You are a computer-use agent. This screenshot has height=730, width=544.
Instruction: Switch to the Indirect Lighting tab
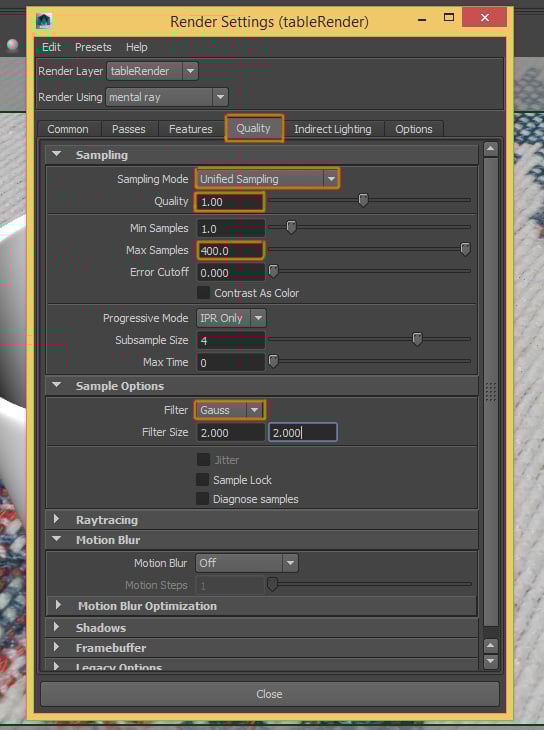click(x=333, y=129)
